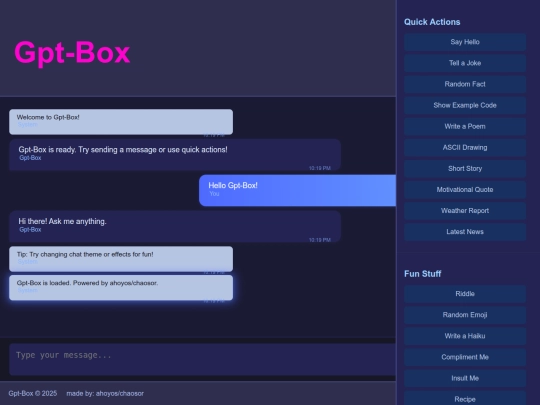Ask for a Riddle
Image resolution: width=540 pixels, height=405 pixels.
coord(465,294)
